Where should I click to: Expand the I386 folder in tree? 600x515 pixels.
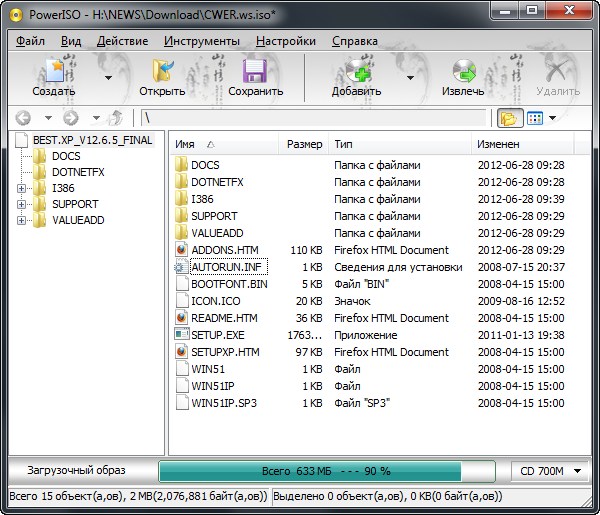point(21,188)
